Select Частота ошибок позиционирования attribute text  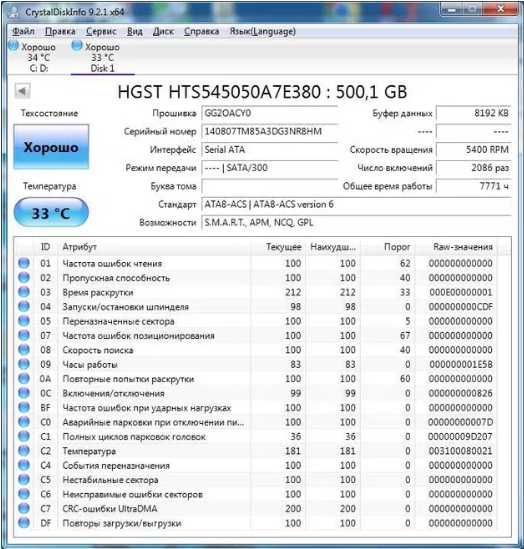coord(138,335)
